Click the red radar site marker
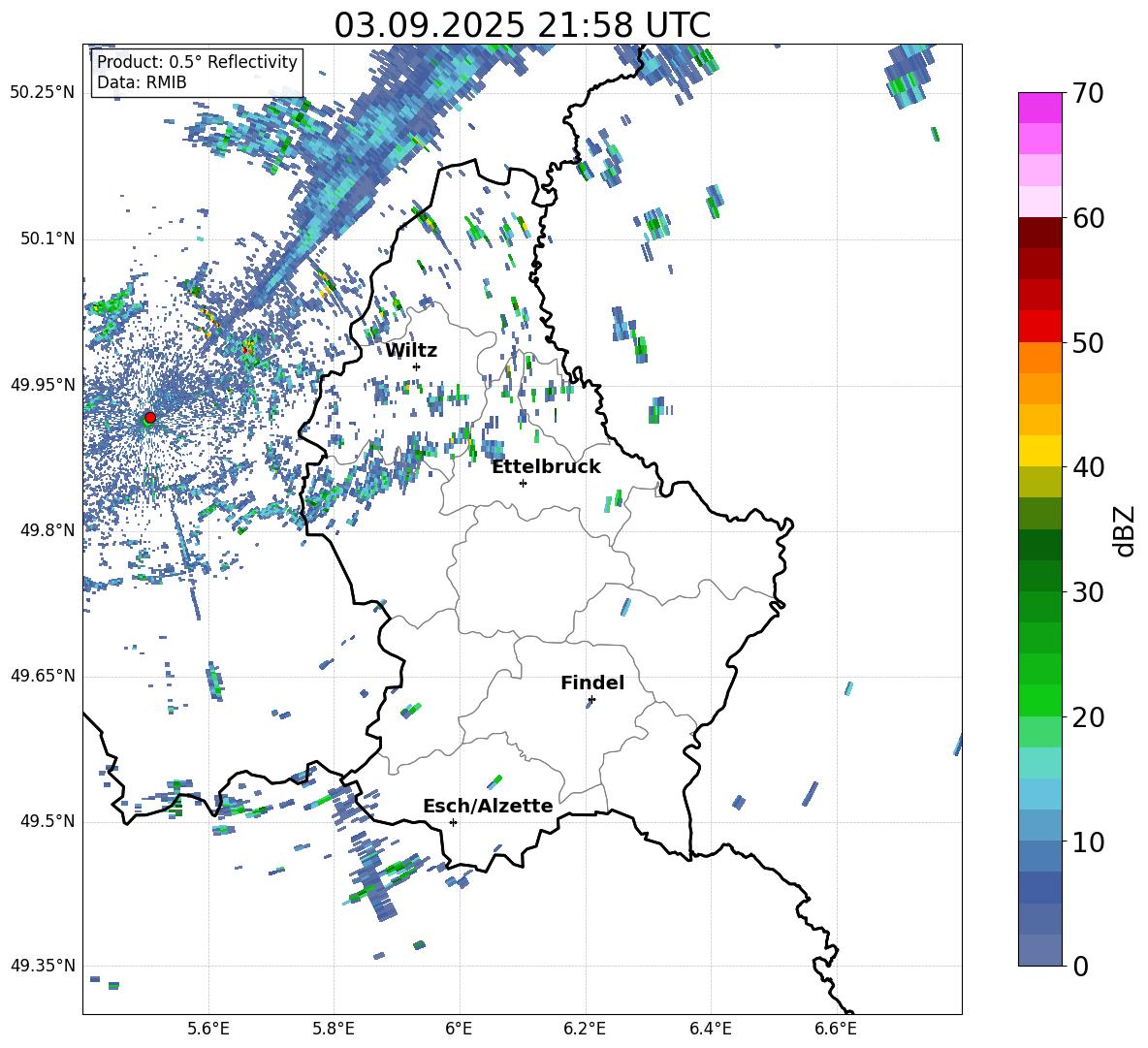This screenshot has width=1148, height=1048. point(150,418)
